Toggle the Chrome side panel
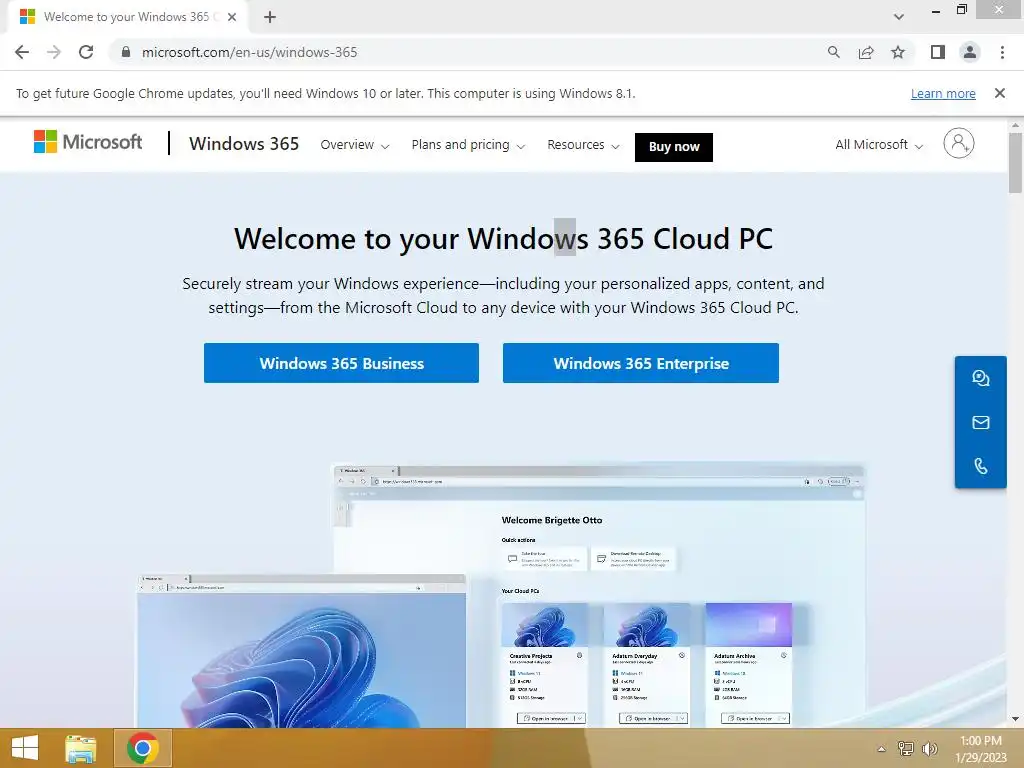The image size is (1024, 768). pyautogui.click(x=938, y=52)
